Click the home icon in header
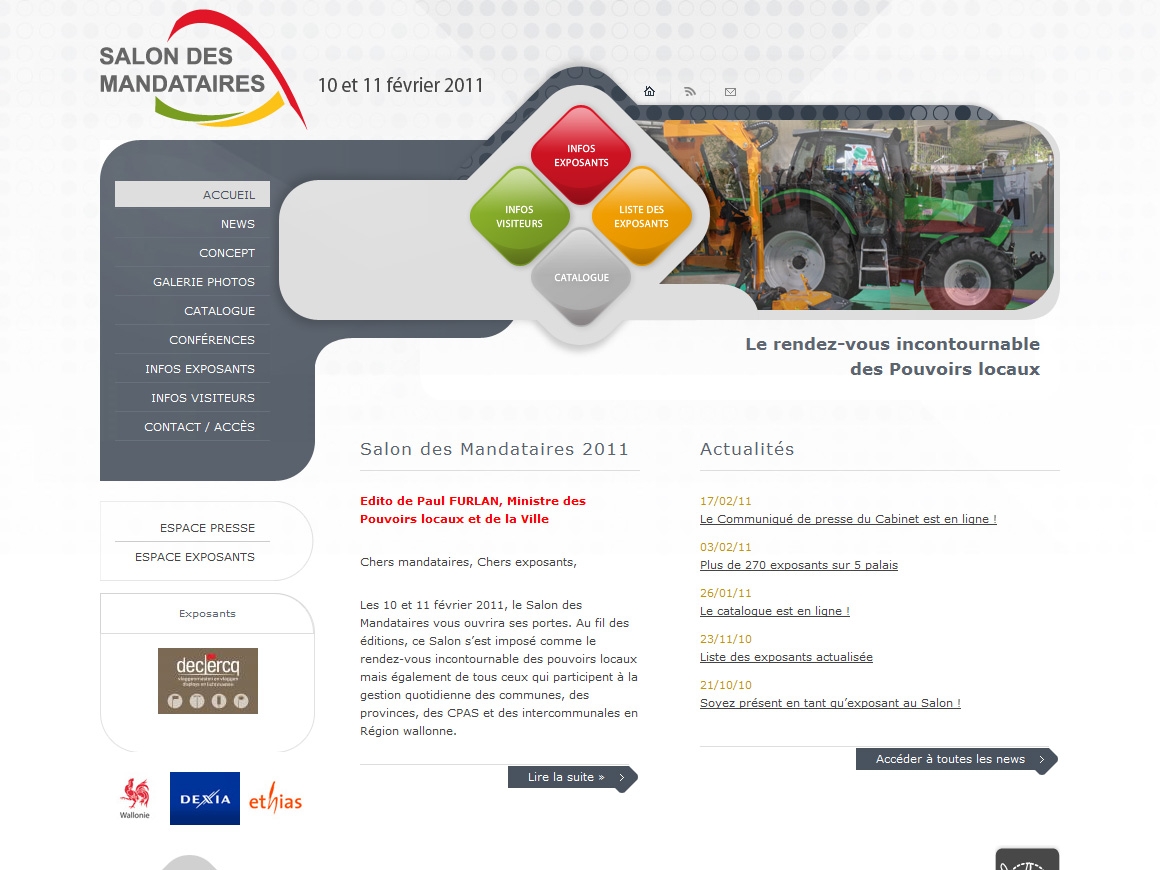Viewport: 1160px width, 870px height. [x=649, y=92]
